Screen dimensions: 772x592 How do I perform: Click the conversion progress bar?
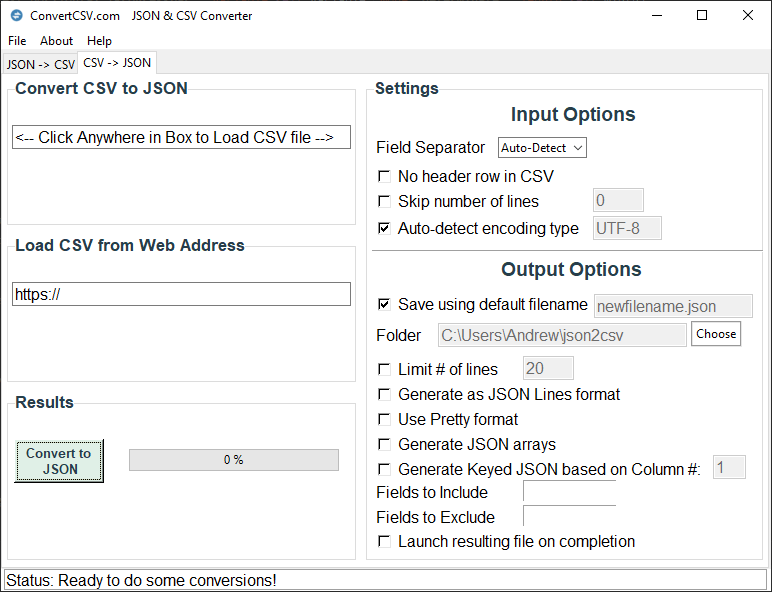pyautogui.click(x=233, y=460)
